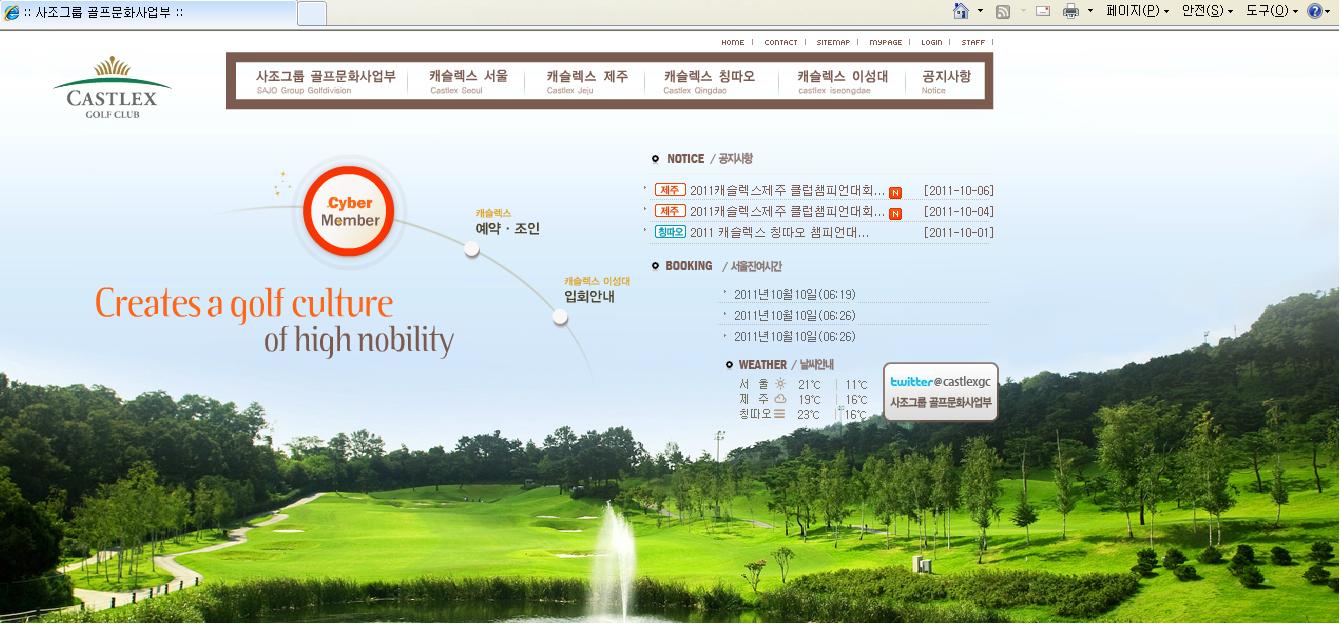
Task: Open the 안전(S) toolbar menu
Action: [x=1207, y=11]
